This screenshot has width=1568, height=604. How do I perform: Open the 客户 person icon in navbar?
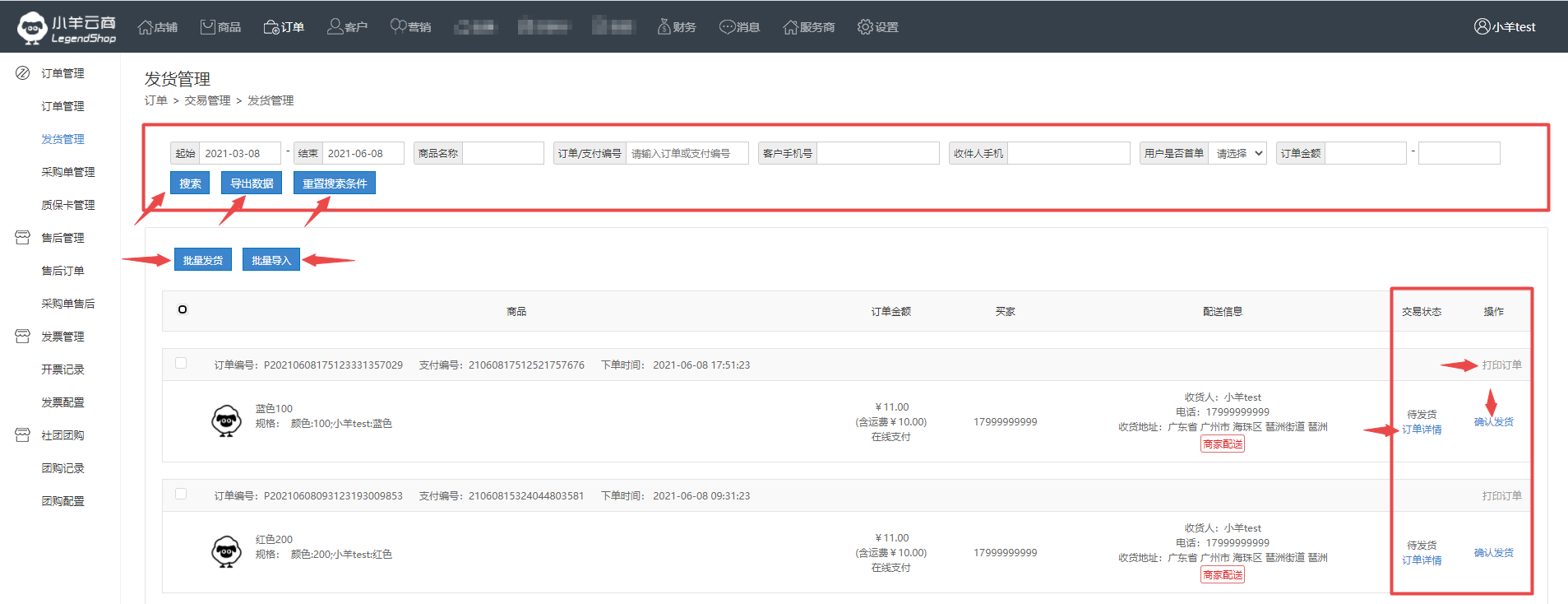335,27
